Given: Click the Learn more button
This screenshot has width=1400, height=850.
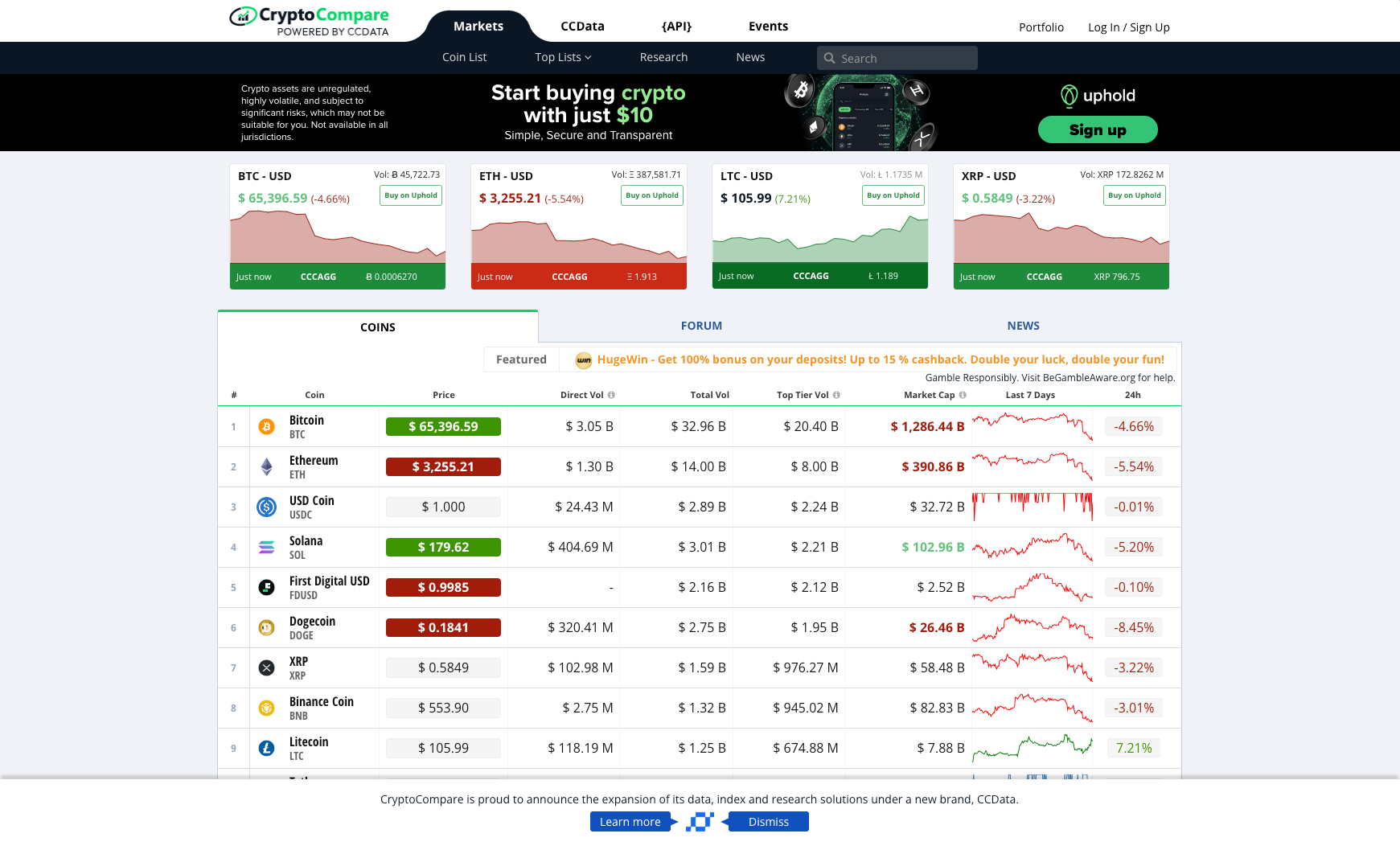Looking at the screenshot, I should [x=630, y=822].
